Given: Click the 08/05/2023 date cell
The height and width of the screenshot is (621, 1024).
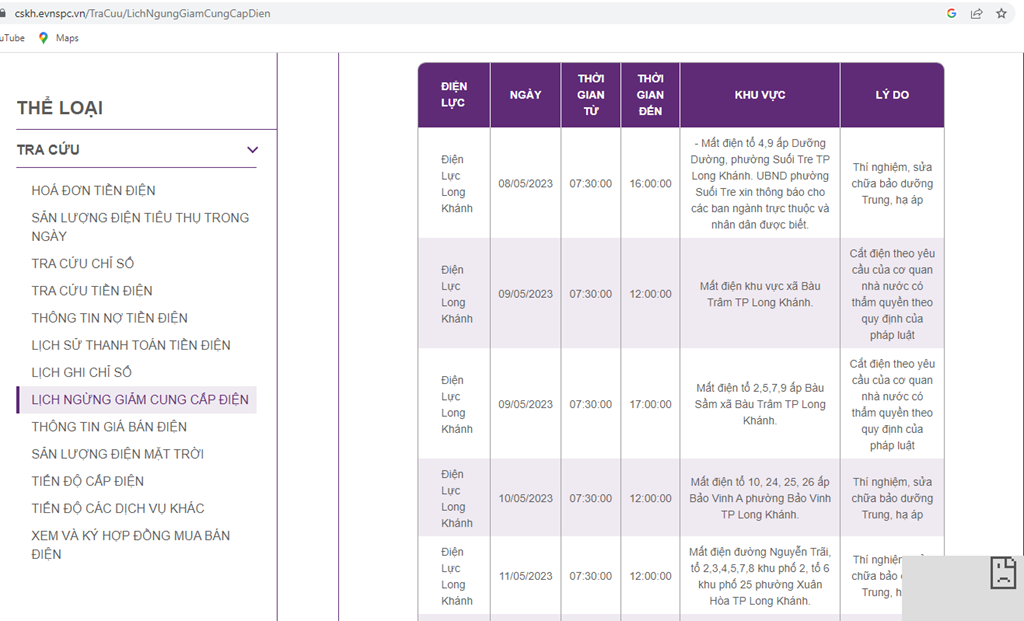Looking at the screenshot, I should (525, 184).
